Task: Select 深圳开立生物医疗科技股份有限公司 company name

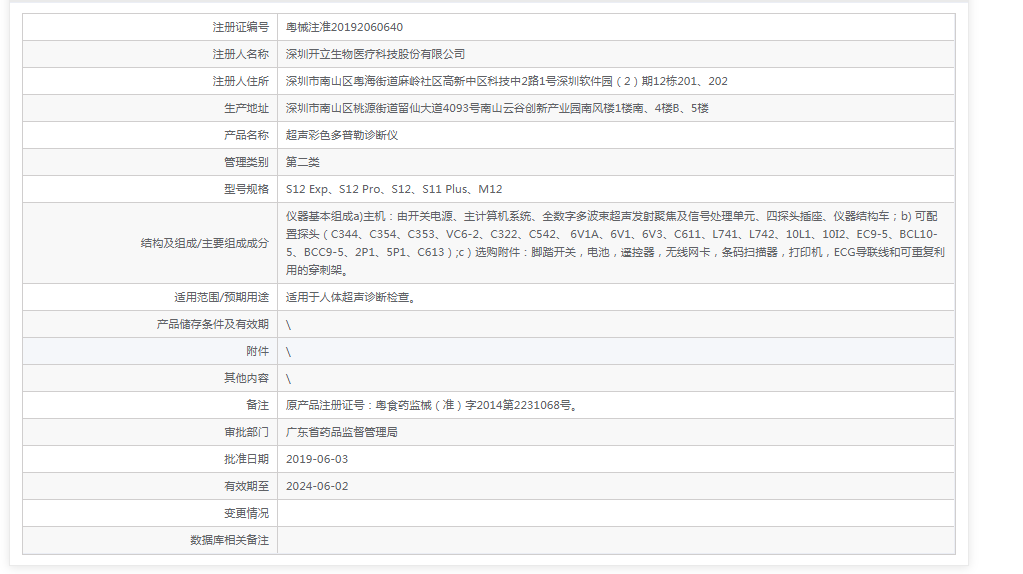Action: pyautogui.click(x=375, y=54)
